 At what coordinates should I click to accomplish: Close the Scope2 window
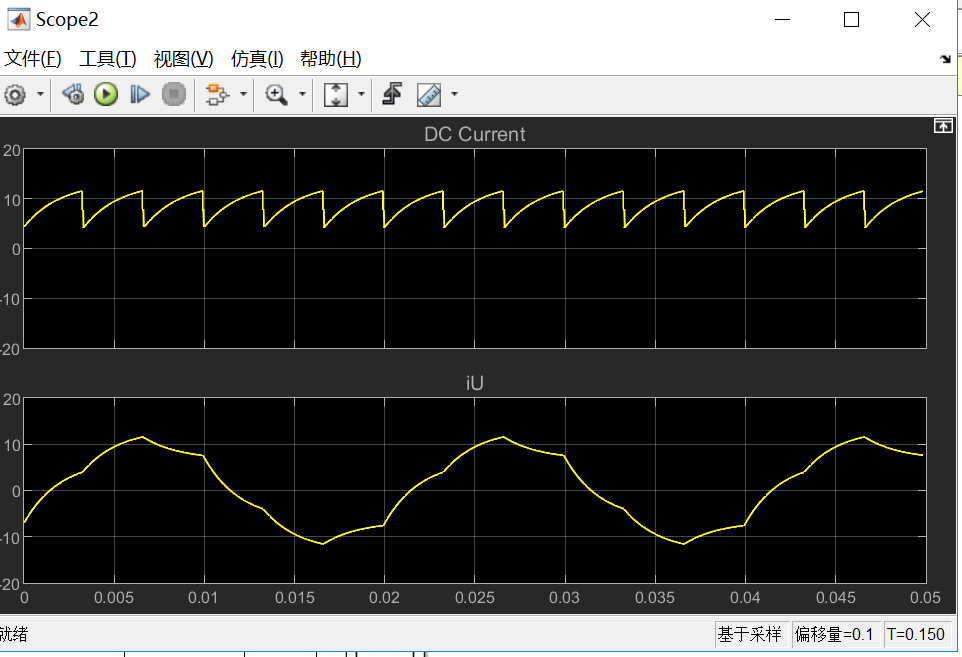[922, 20]
